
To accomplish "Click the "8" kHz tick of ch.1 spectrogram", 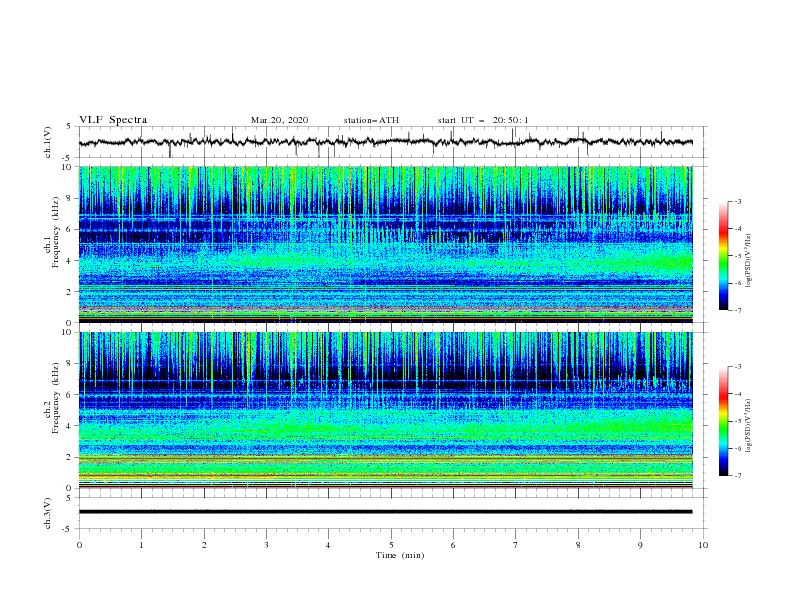I will click(x=71, y=198).
